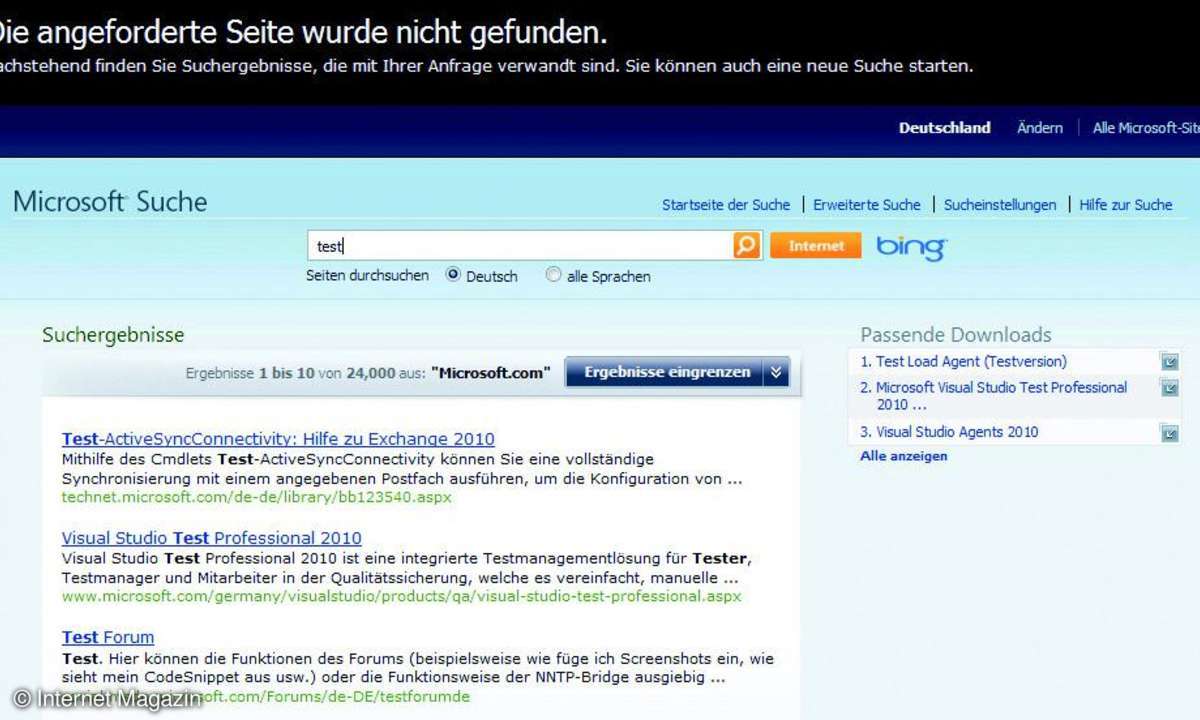
Task: Expand the Ergebnisse eingrenzen dropdown arrow
Action: (x=777, y=372)
